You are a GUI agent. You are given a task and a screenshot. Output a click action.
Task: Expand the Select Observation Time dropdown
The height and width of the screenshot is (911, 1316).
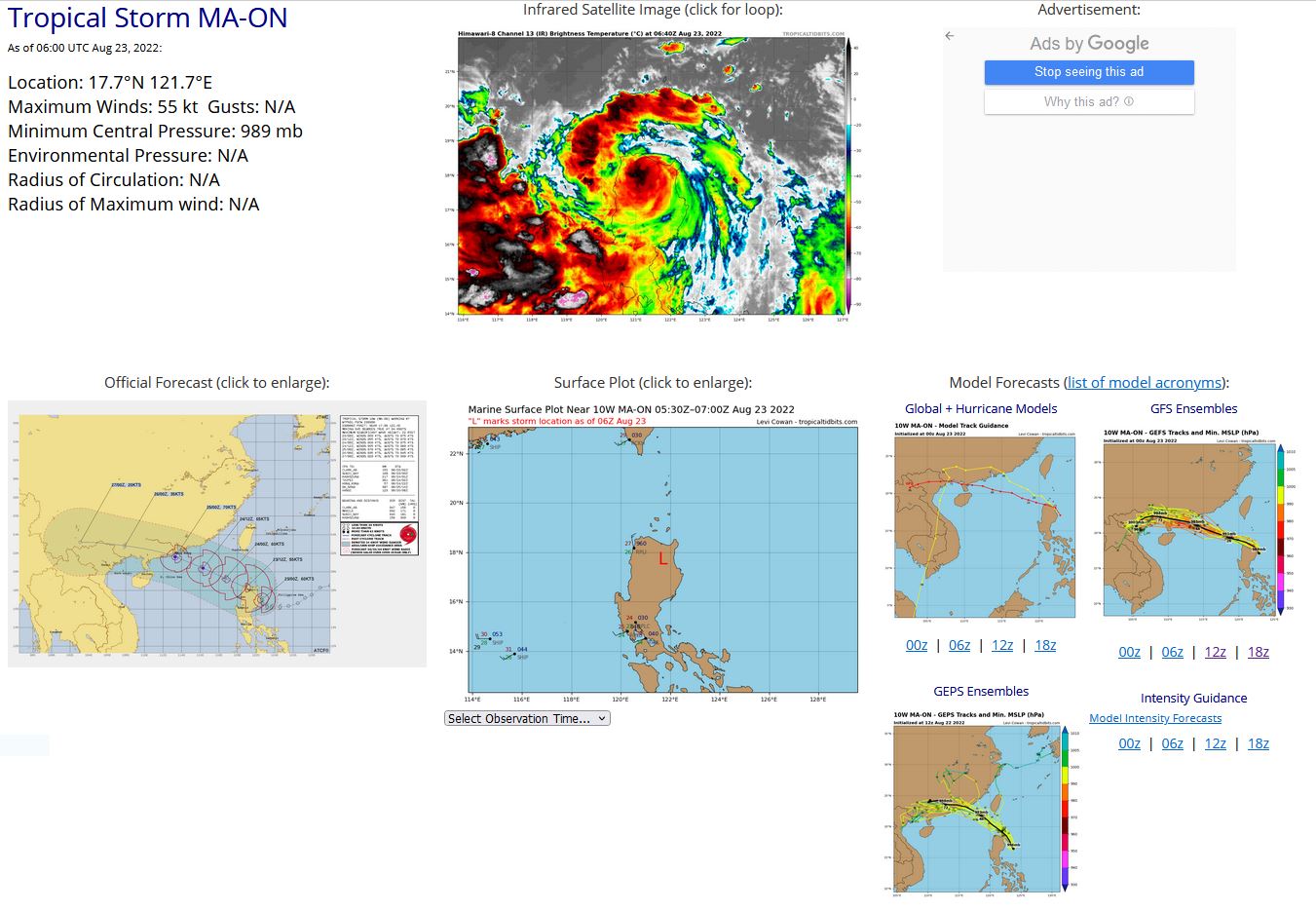click(527, 719)
